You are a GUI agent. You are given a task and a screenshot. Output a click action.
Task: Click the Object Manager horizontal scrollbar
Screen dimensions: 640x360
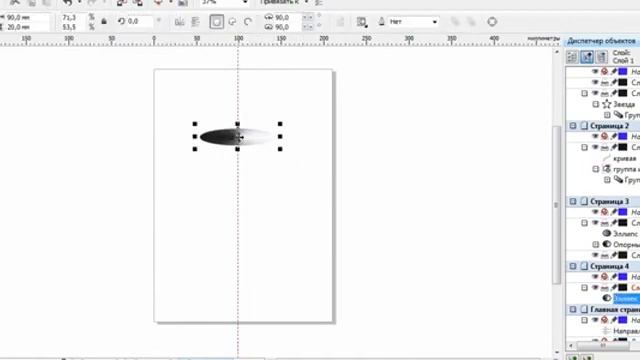coord(603,346)
